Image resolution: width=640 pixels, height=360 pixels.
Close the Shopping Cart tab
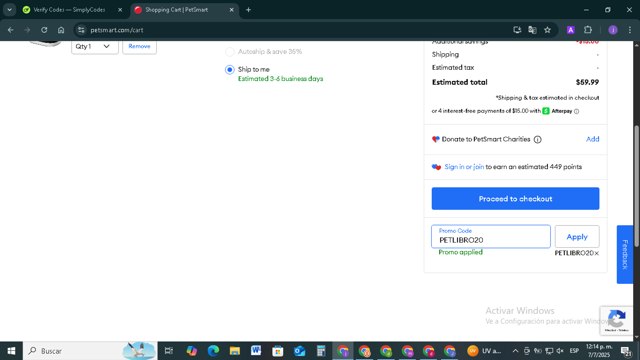231,9
